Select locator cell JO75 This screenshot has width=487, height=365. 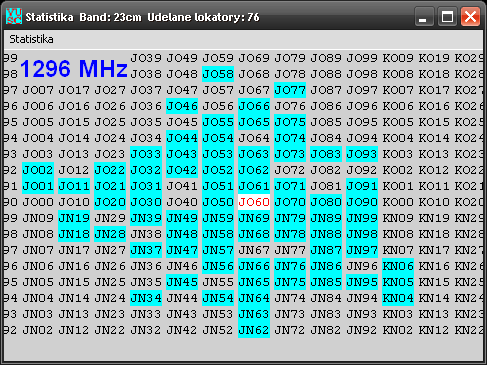click(290, 122)
